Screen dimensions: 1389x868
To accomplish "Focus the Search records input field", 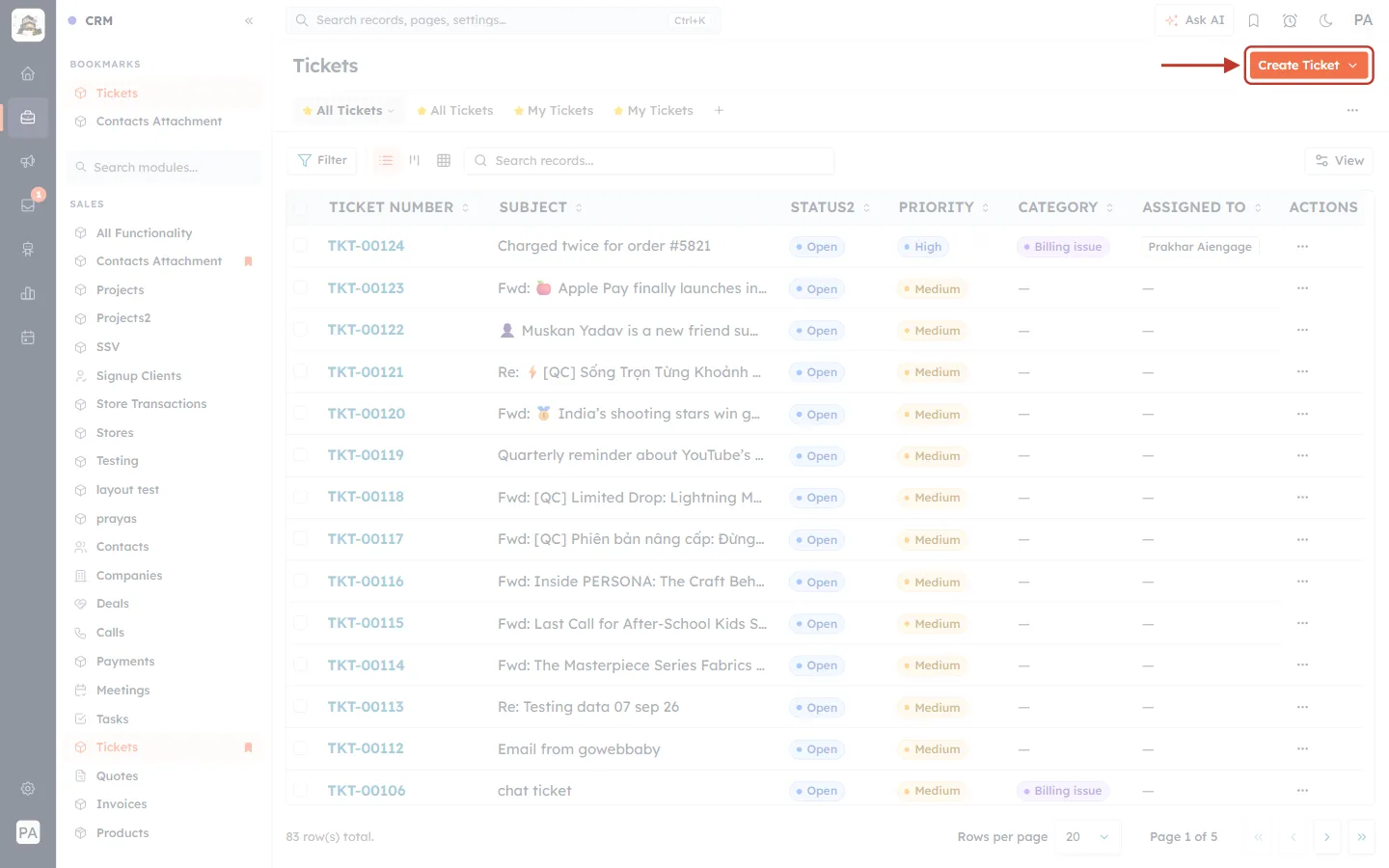I will (x=649, y=161).
